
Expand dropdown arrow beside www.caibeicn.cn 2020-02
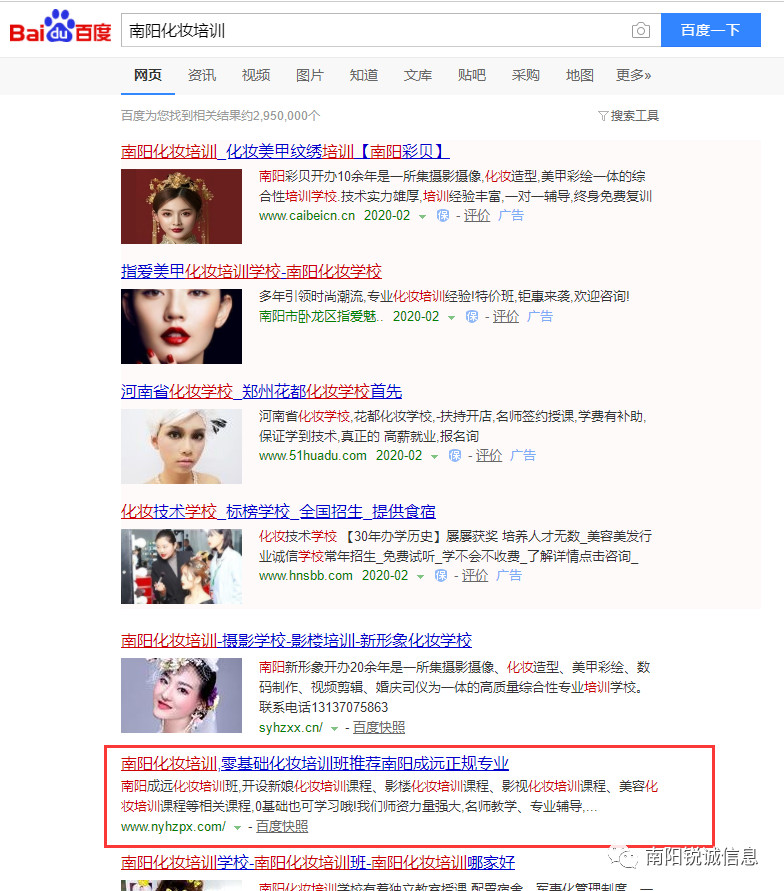[x=422, y=216]
